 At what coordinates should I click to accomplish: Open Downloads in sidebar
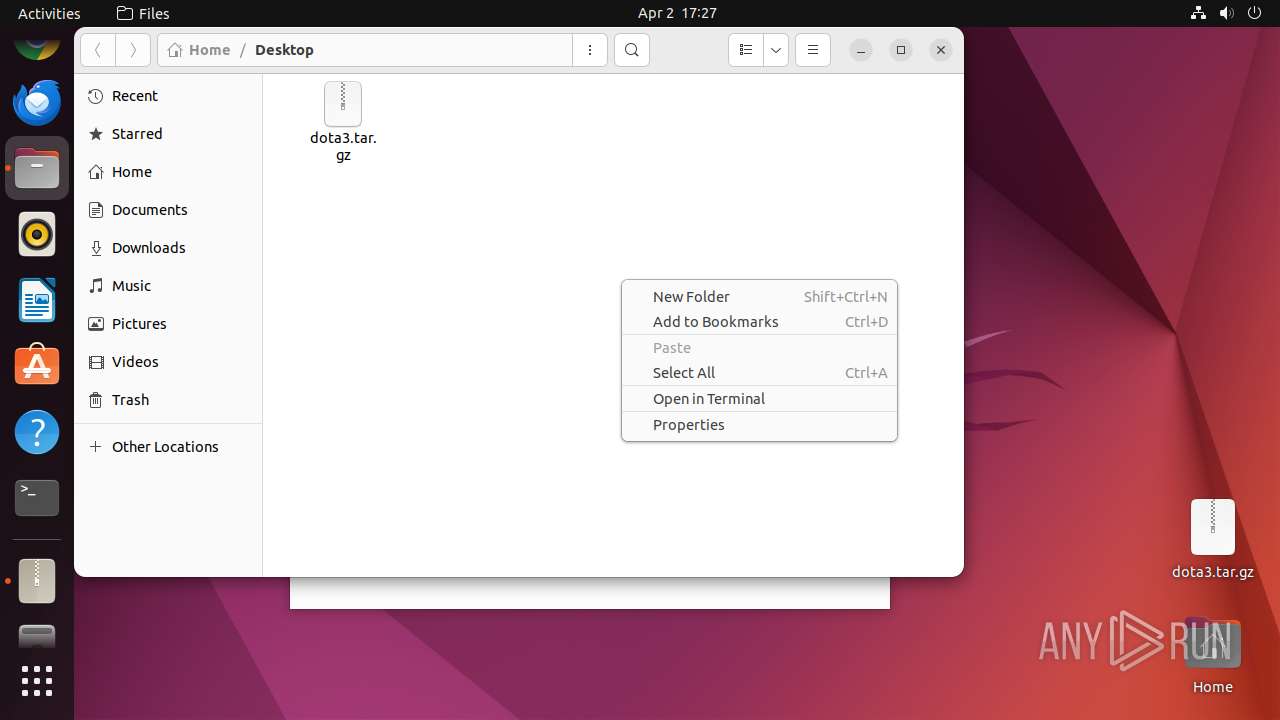(x=168, y=248)
